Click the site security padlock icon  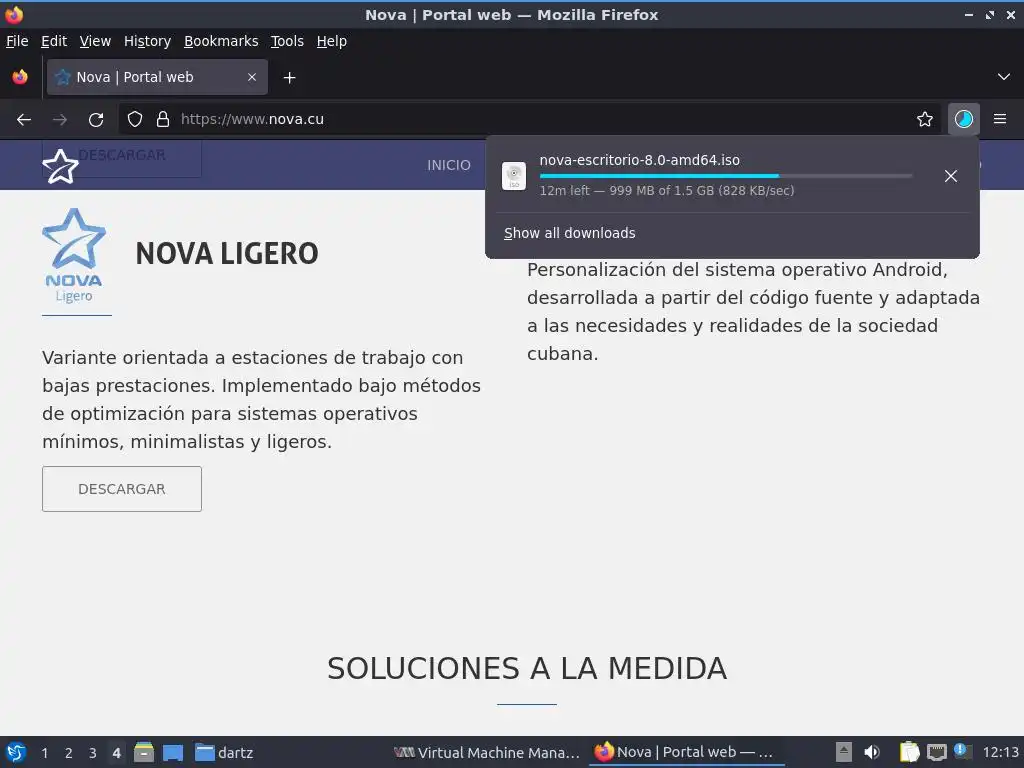[x=163, y=119]
